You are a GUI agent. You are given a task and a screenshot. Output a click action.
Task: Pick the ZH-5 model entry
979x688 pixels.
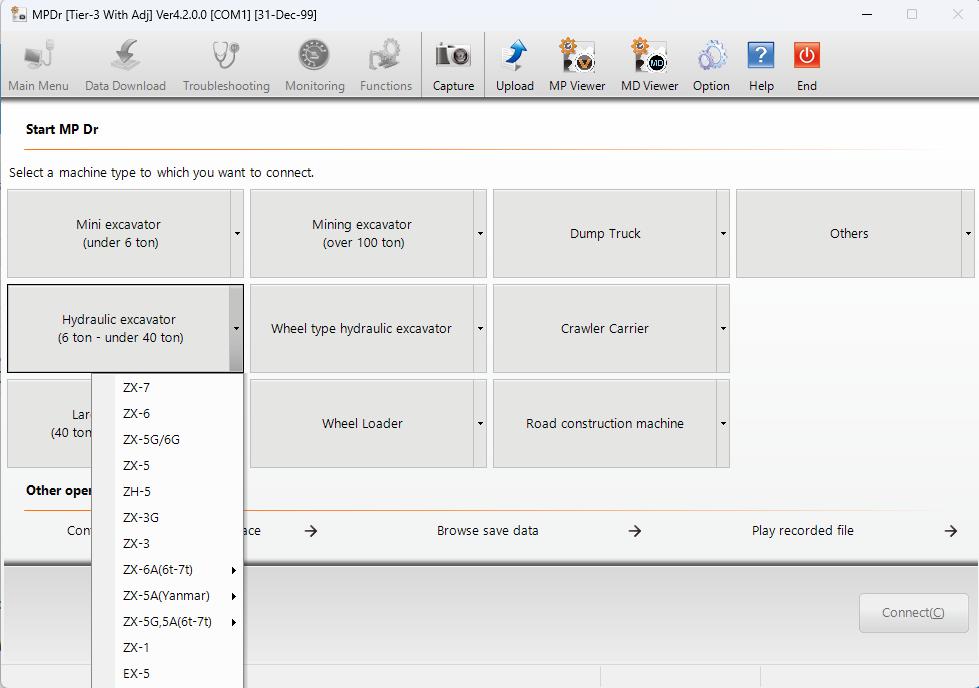click(137, 492)
